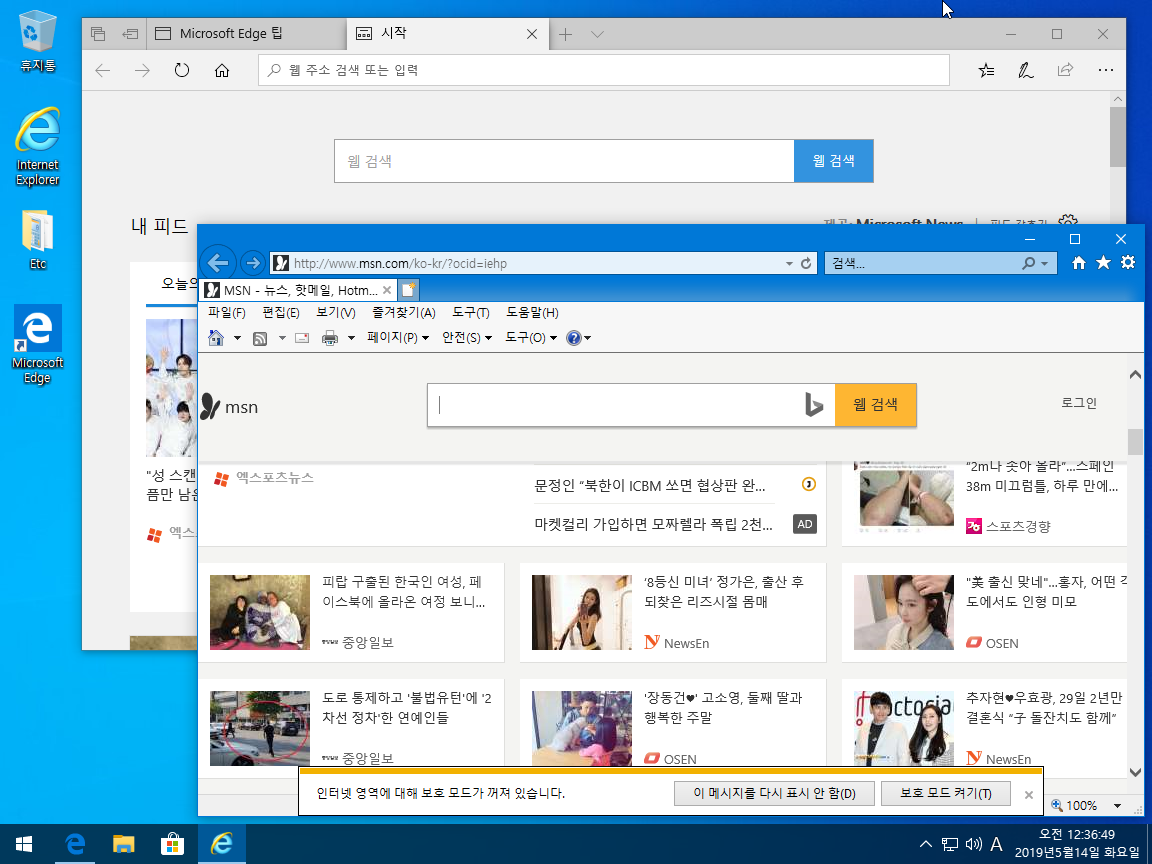
Task: Open 도구(T) menu in IE menu bar
Action: coord(470,312)
